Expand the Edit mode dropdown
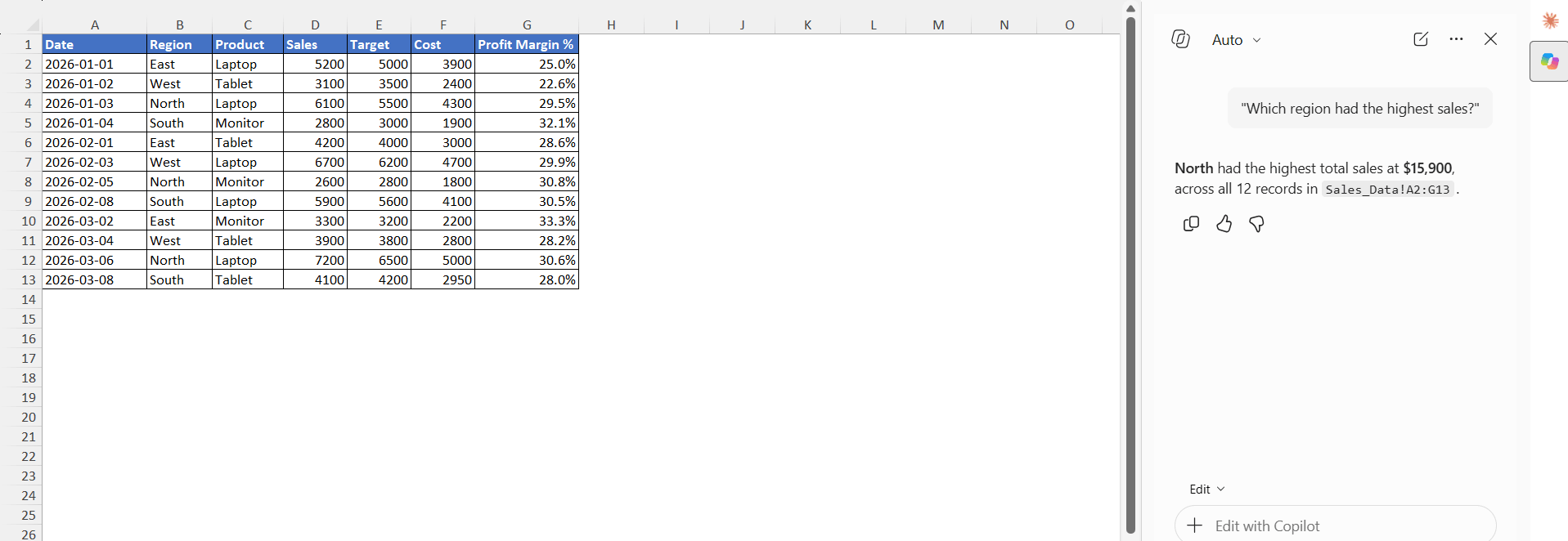The image size is (1568, 541). pyautogui.click(x=1206, y=490)
